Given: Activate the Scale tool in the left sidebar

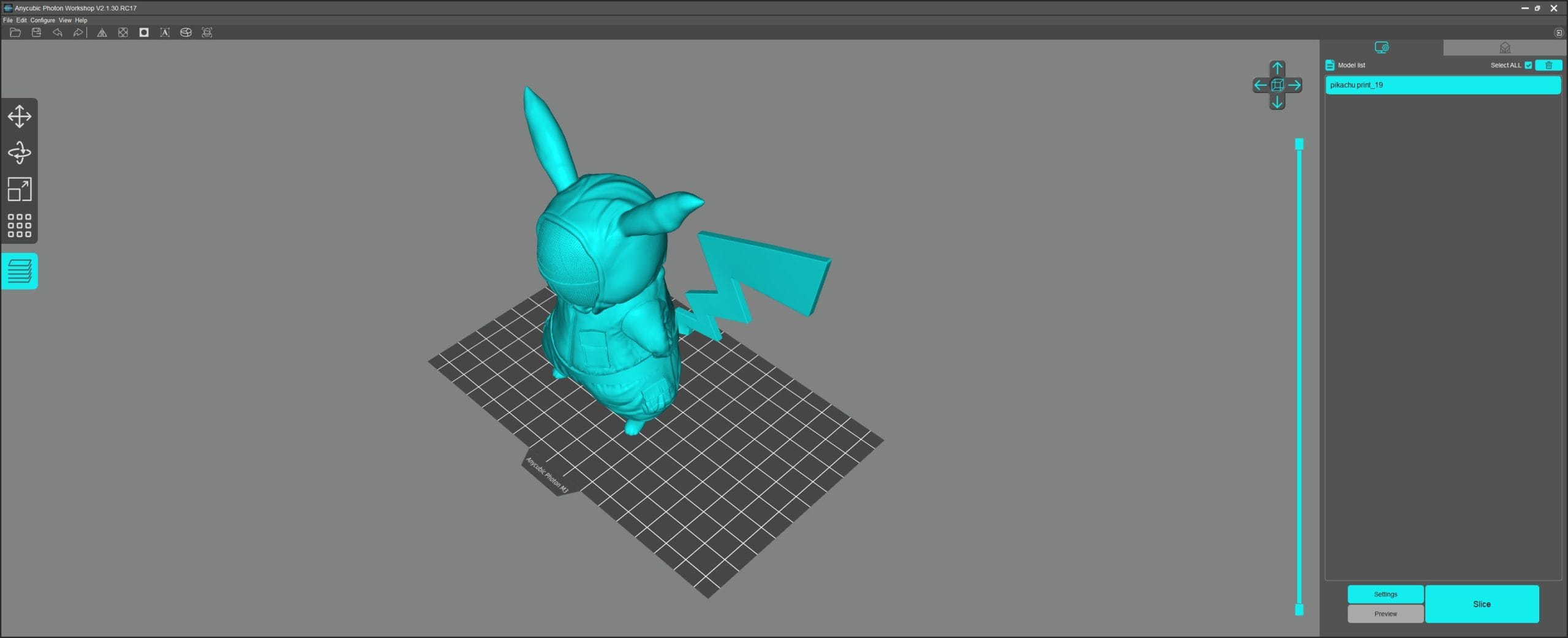Looking at the screenshot, I should (20, 189).
